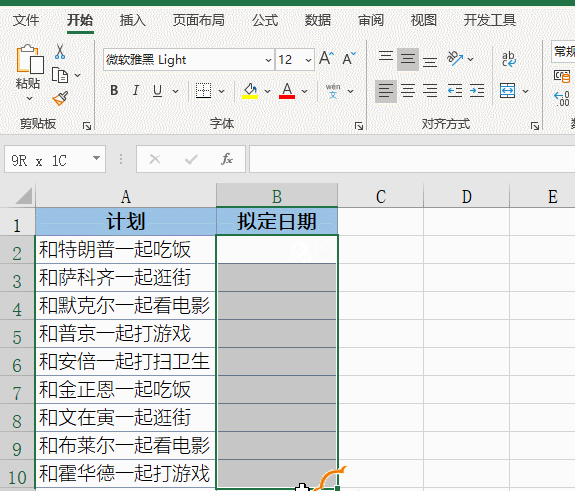575x491 pixels.
Task: Select the Format Painter brush icon
Action: pos(60,98)
